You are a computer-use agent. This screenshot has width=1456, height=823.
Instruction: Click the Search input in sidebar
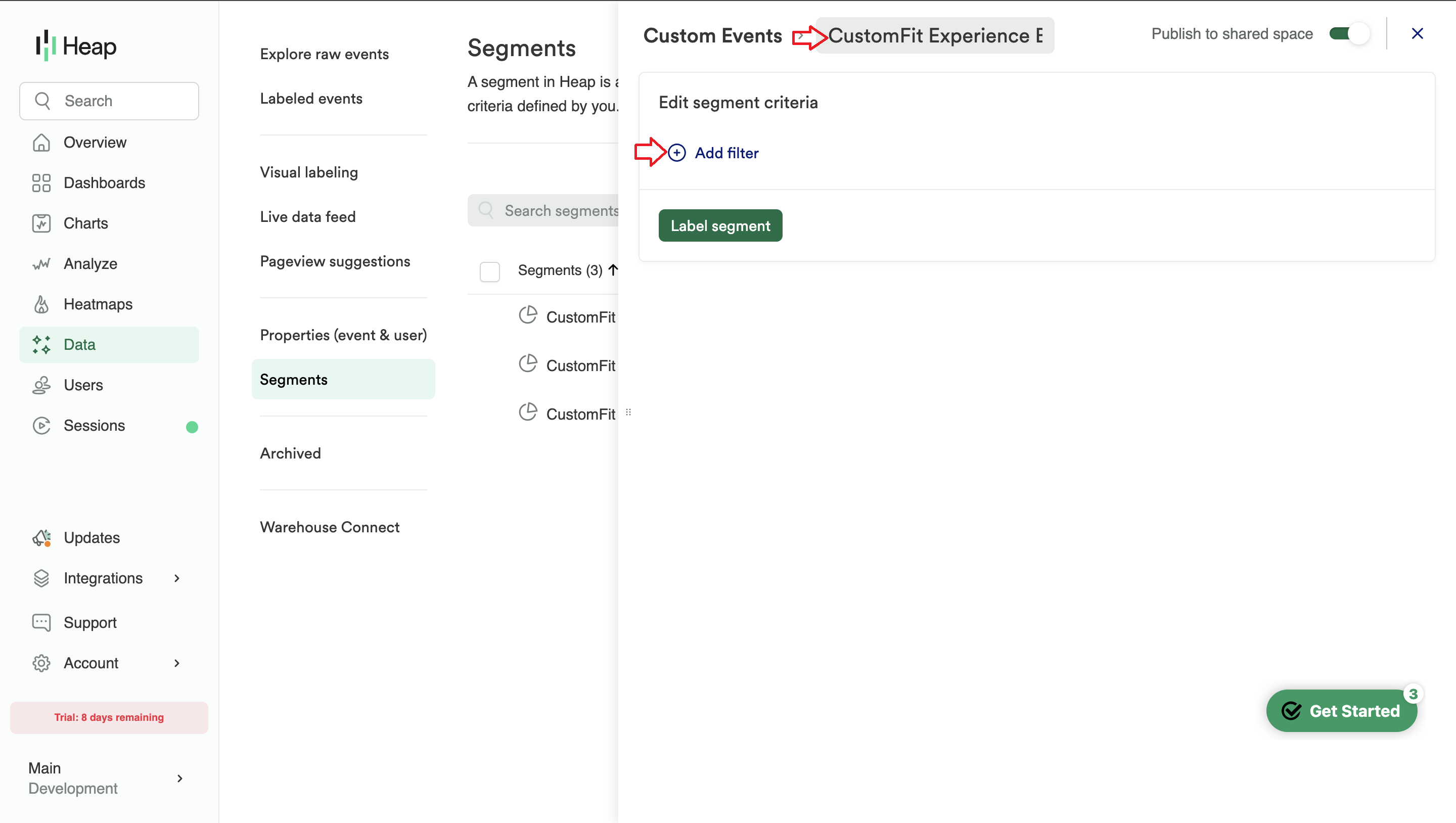click(x=109, y=101)
